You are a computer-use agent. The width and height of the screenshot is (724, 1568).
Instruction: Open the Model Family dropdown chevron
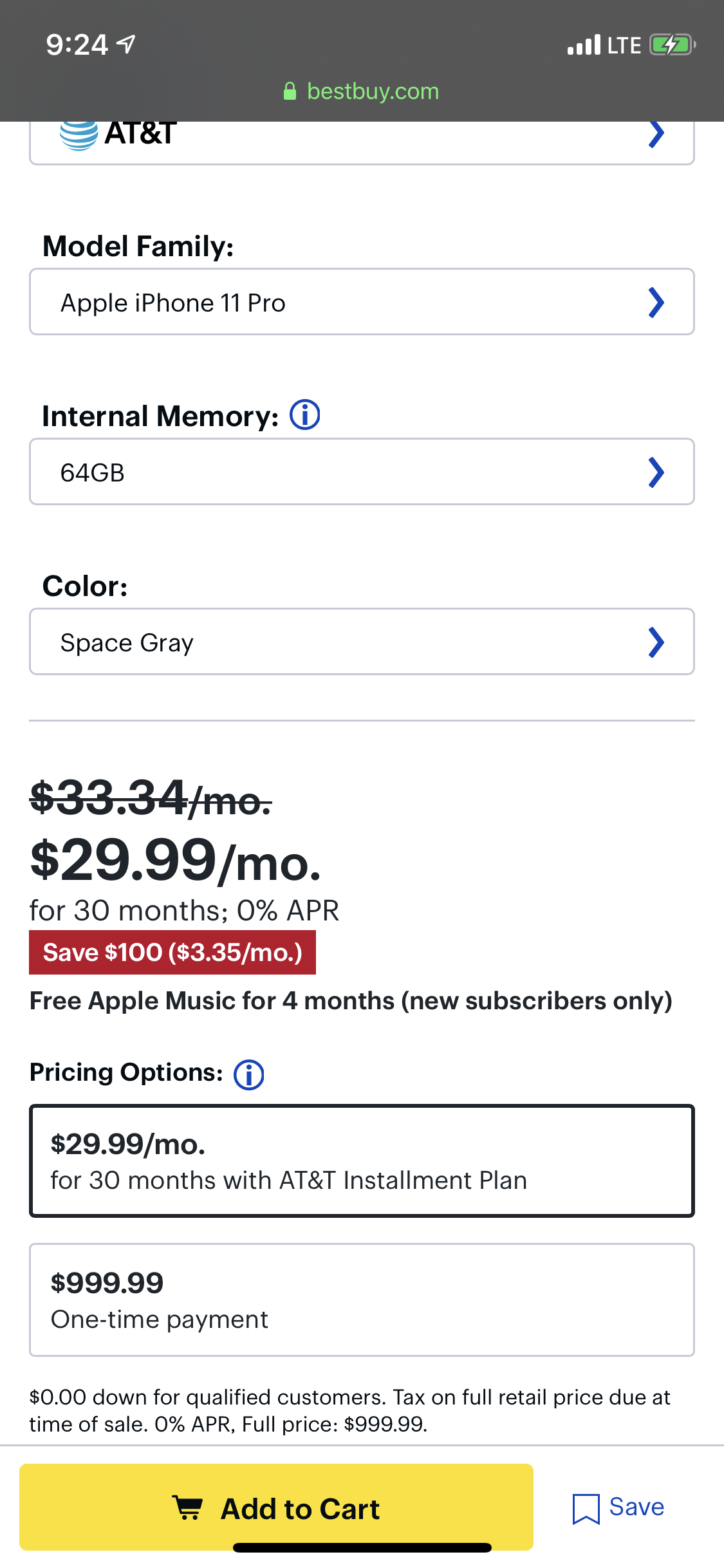click(x=656, y=303)
